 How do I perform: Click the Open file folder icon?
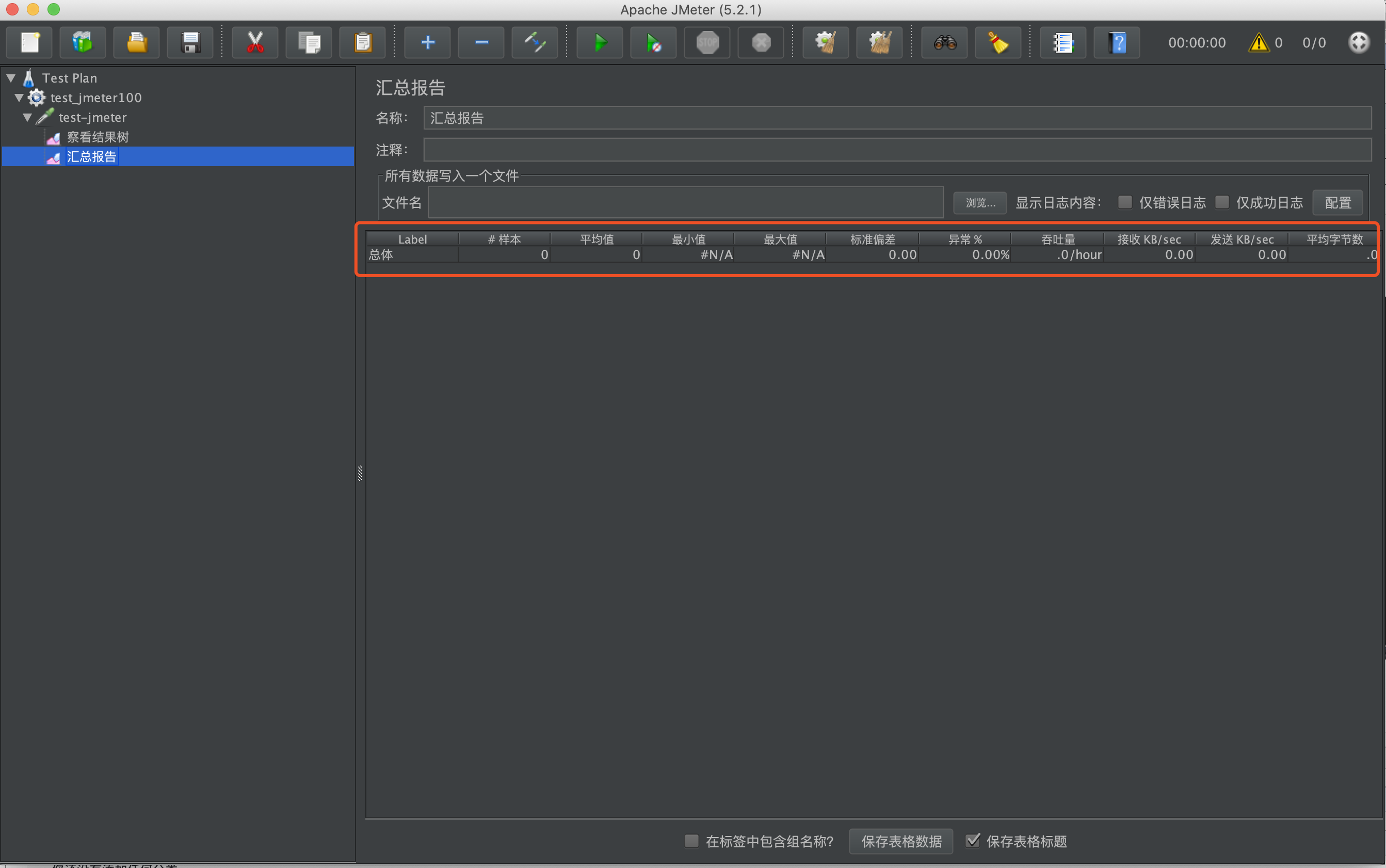click(137, 42)
